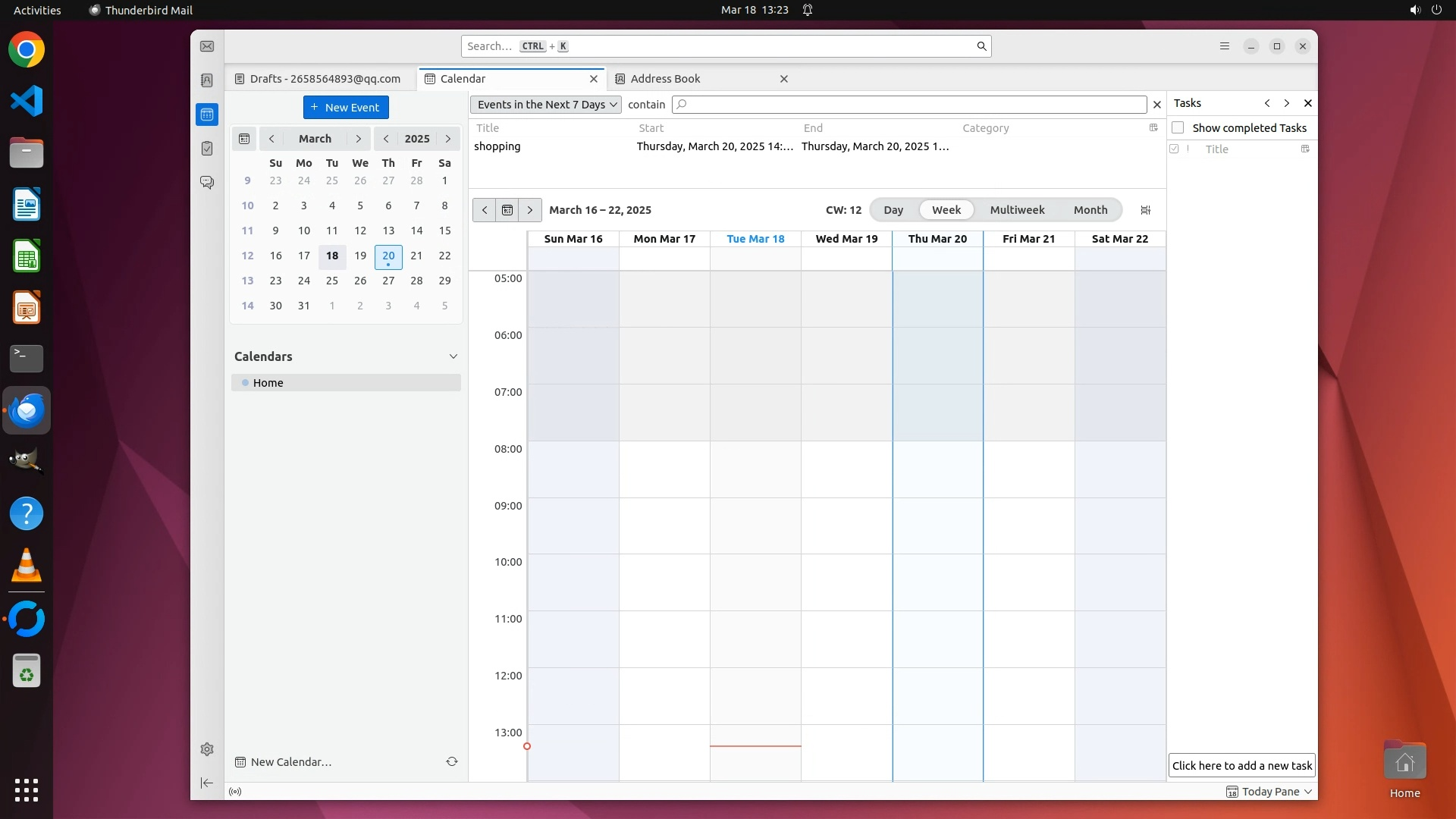Viewport: 1456px width, 819px height.
Task: Switch to the Drafts tab
Action: click(325, 79)
